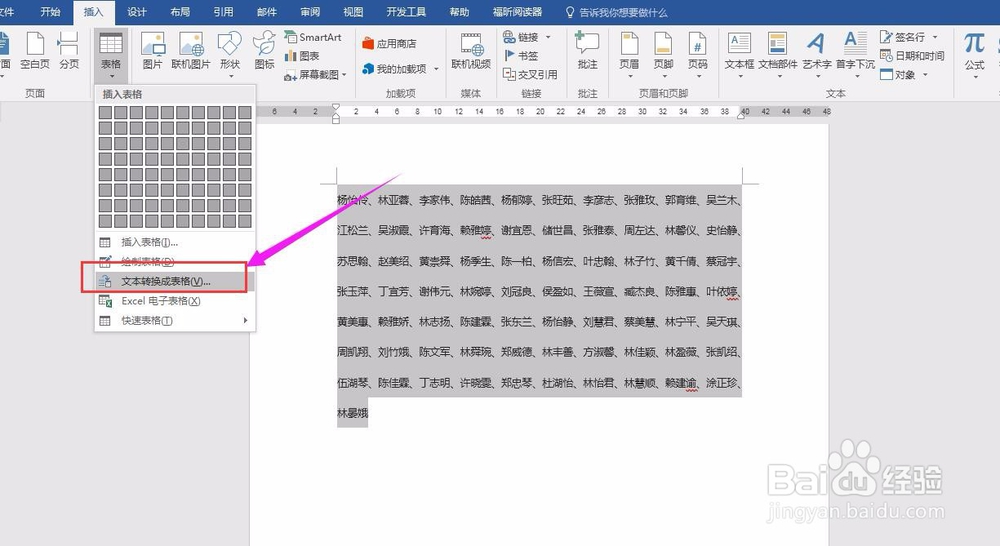This screenshot has width=1000, height=546.
Task: Switch to the 审阅 ribbon tab
Action: click(x=310, y=11)
